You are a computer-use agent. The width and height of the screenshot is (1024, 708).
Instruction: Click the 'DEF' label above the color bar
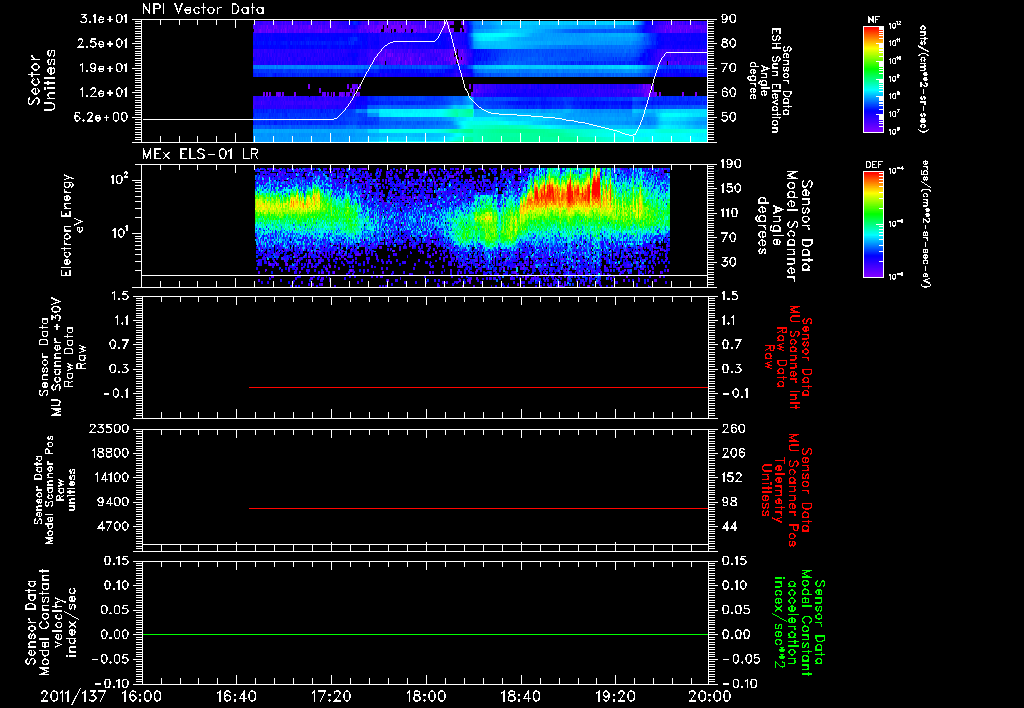pyautogui.click(x=873, y=165)
